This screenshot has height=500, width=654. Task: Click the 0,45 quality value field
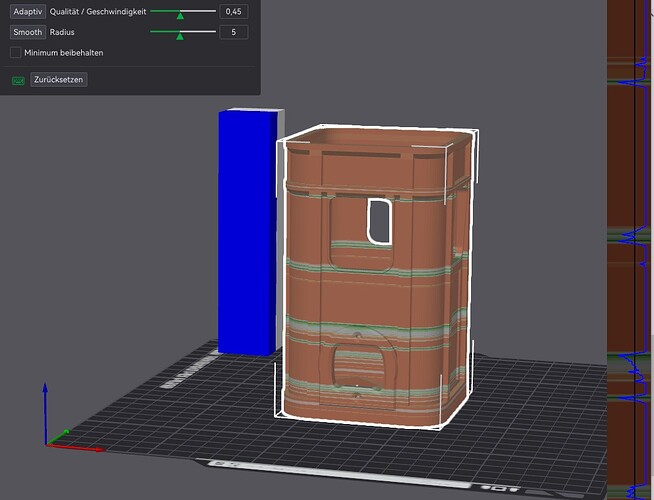[234, 12]
